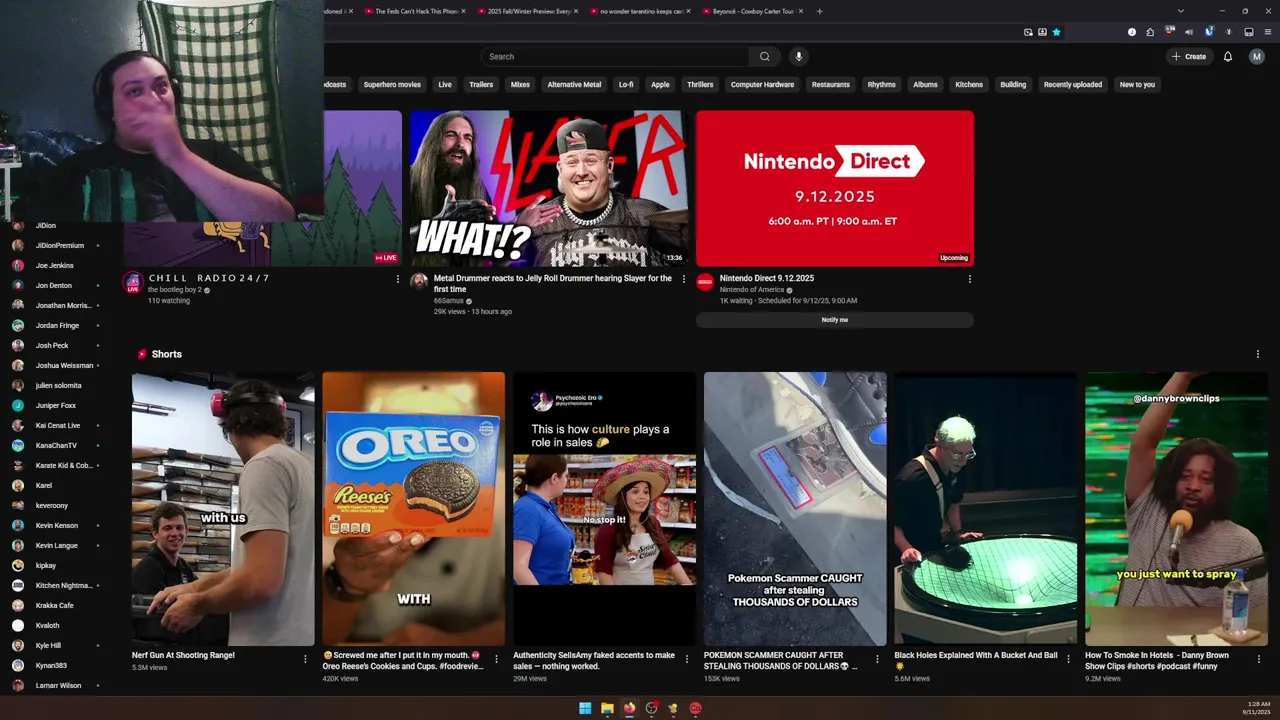
Task: Switch to no wonder tarantino keeps tab
Action: click(x=640, y=11)
